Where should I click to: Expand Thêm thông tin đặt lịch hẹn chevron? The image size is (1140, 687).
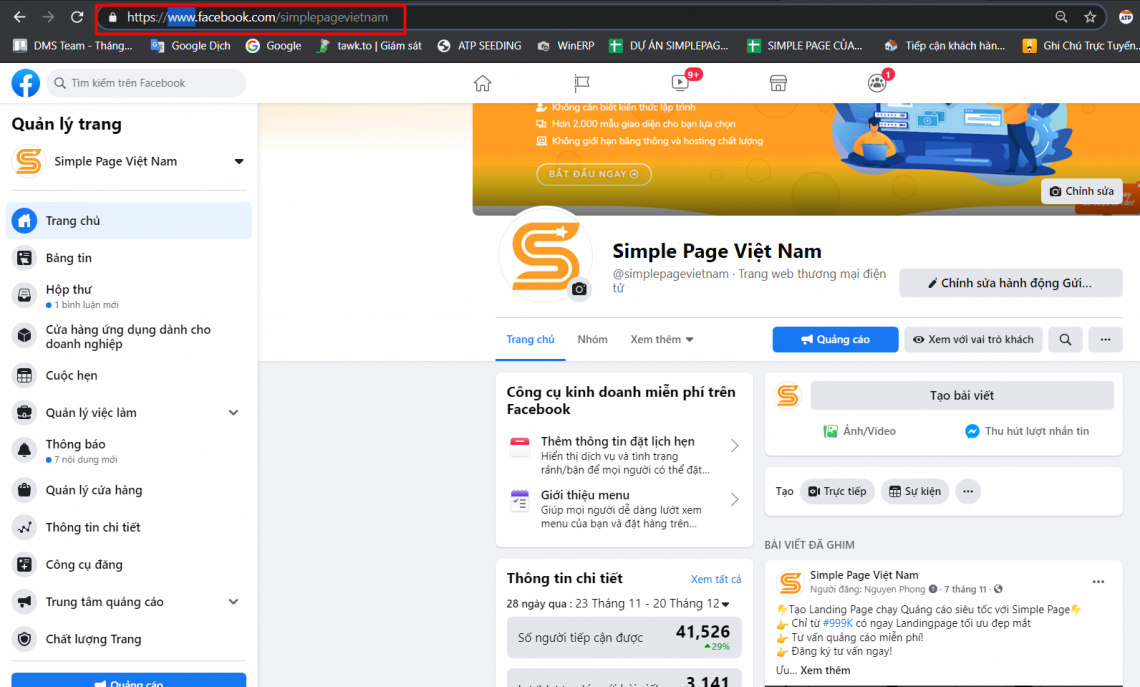coord(734,446)
